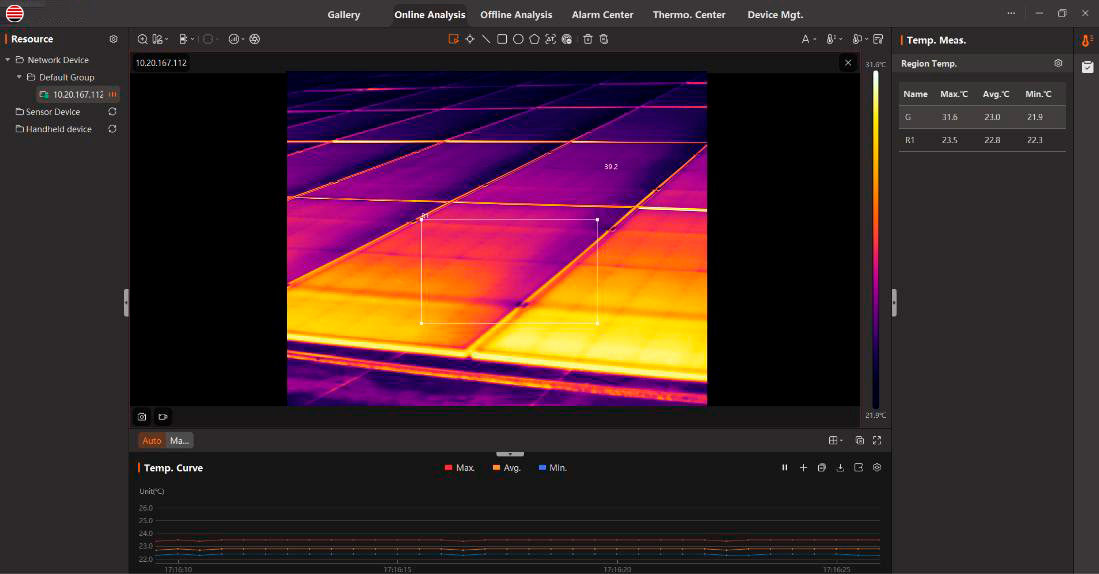Image resolution: width=1099 pixels, height=574 pixels.
Task: Select the ellipse region tool
Action: click(518, 39)
